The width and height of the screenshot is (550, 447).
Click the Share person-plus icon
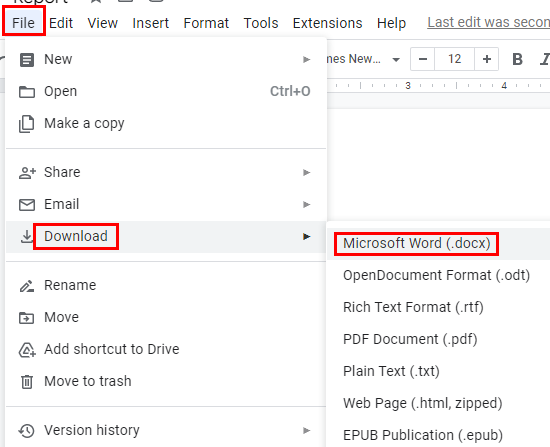[27, 173]
